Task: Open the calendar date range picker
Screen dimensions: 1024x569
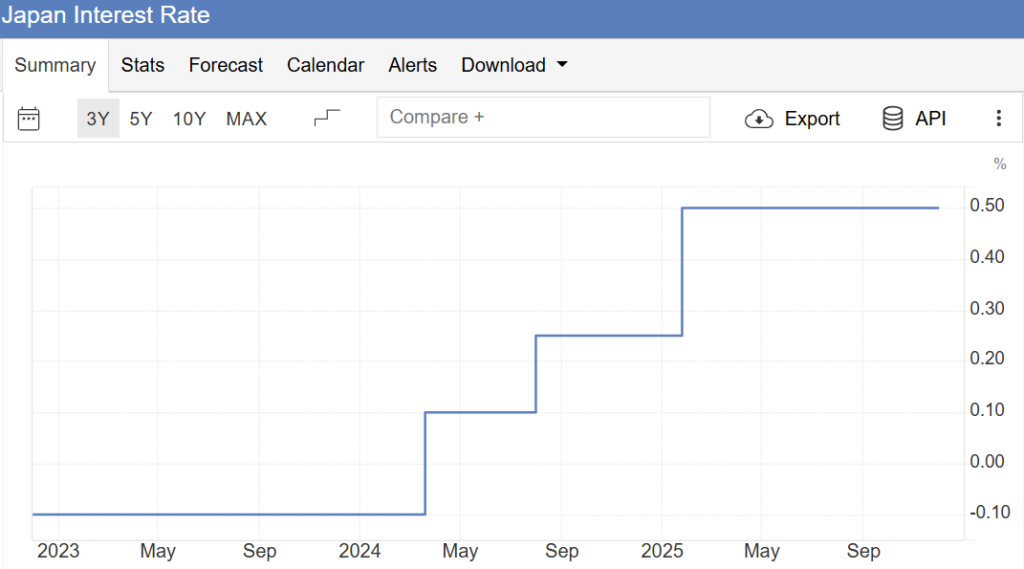Action: (29, 119)
